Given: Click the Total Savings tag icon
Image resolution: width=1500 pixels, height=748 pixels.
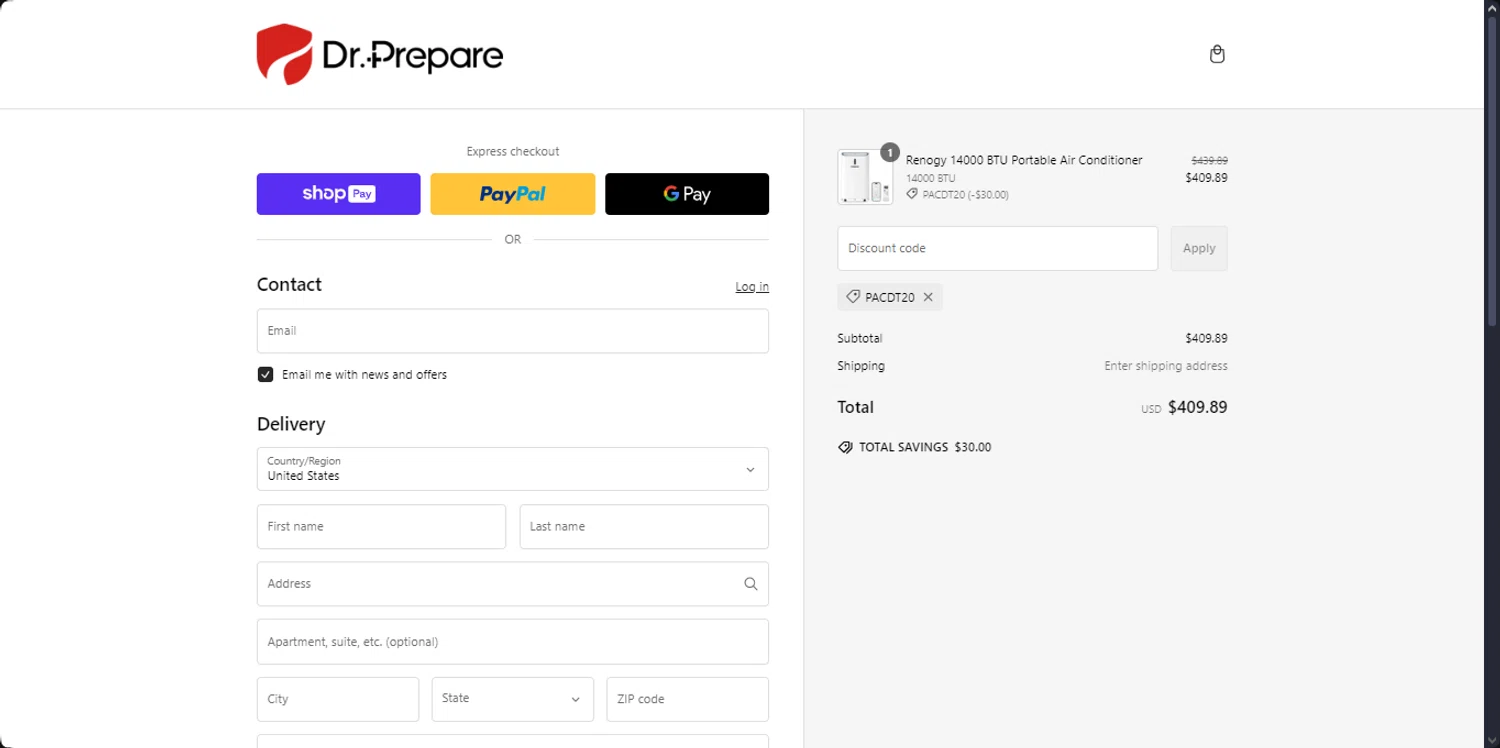Looking at the screenshot, I should click(845, 447).
